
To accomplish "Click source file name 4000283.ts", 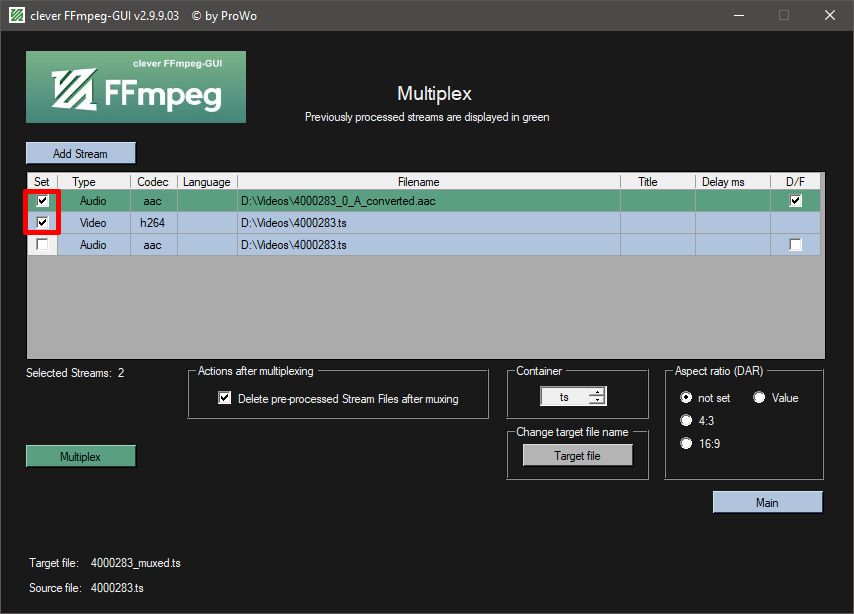I will pyautogui.click(x=117, y=588).
